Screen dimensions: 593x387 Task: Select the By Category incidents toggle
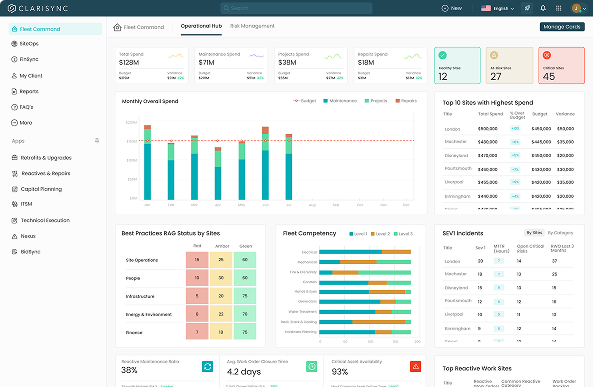click(x=560, y=233)
